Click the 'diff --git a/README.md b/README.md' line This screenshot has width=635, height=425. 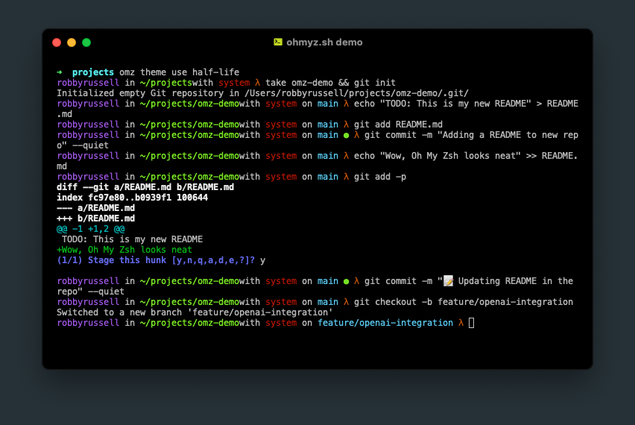[x=145, y=187]
